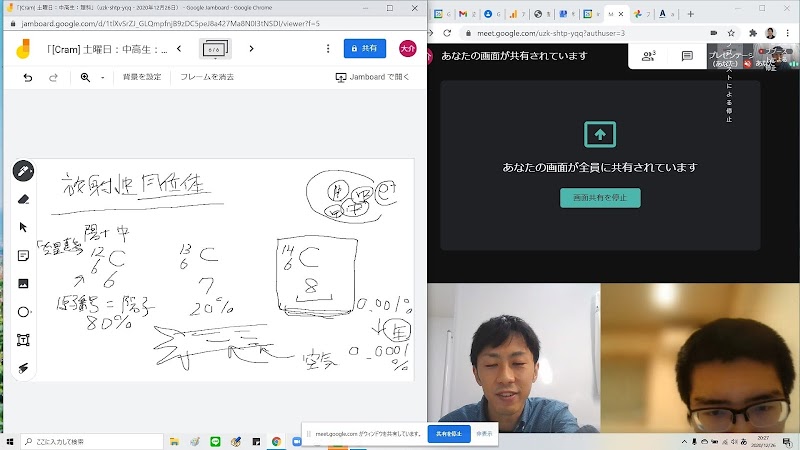The height and width of the screenshot is (450, 800).
Task: Open the Chrome profile avatar in Meet window
Action: pos(770,33)
